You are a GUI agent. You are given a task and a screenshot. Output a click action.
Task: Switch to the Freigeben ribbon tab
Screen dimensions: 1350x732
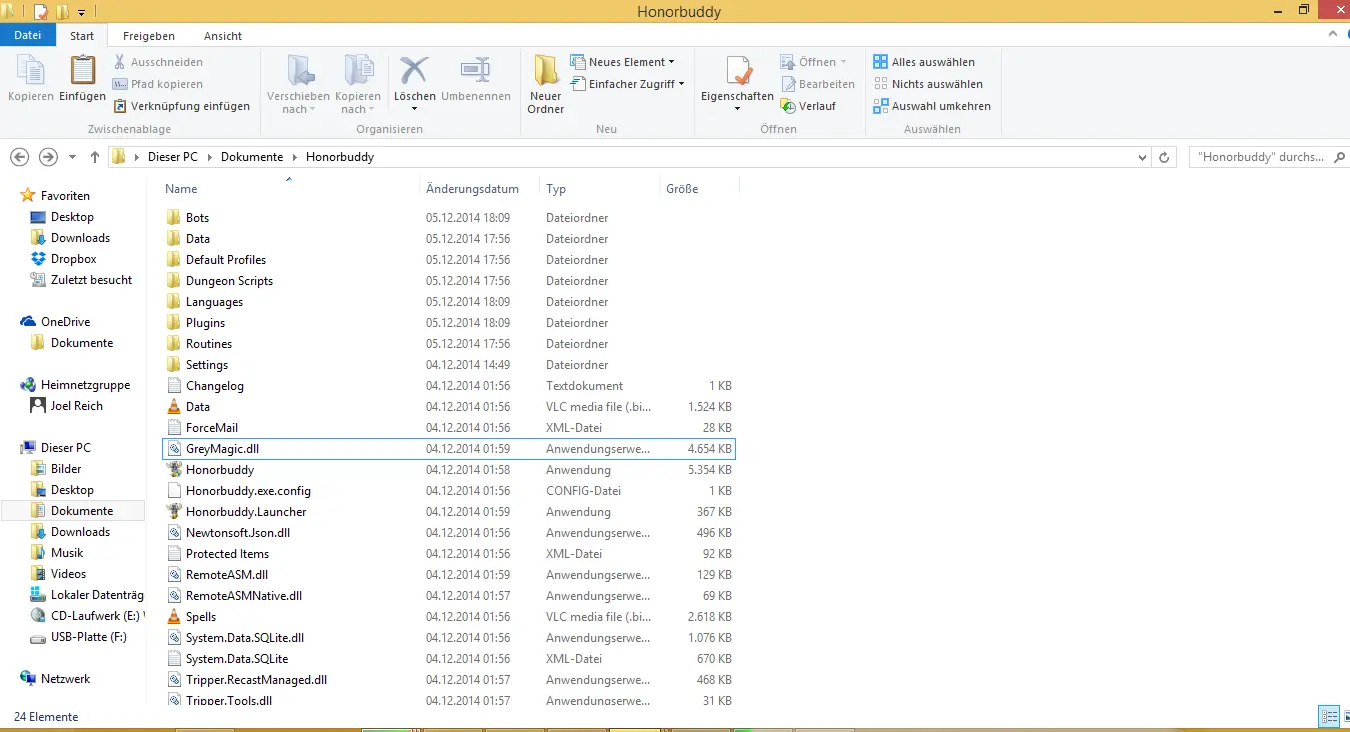[x=149, y=36]
